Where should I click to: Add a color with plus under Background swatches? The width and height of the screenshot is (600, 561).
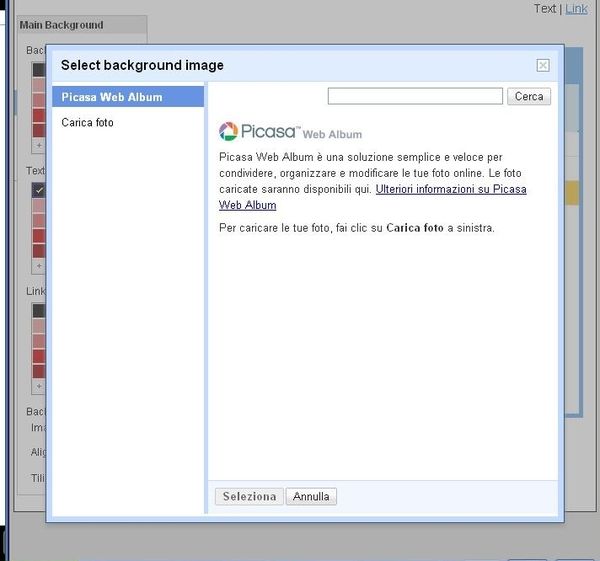pos(39,145)
